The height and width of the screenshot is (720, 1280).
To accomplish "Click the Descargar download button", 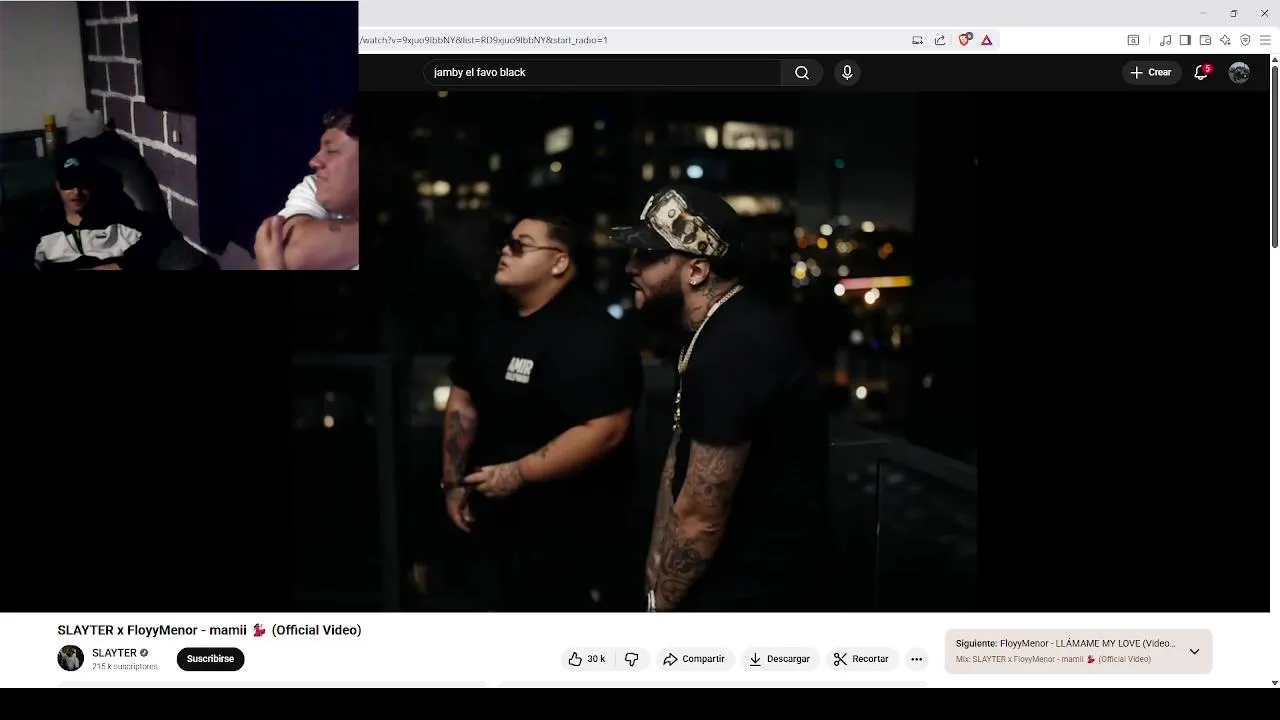I will (x=779, y=659).
